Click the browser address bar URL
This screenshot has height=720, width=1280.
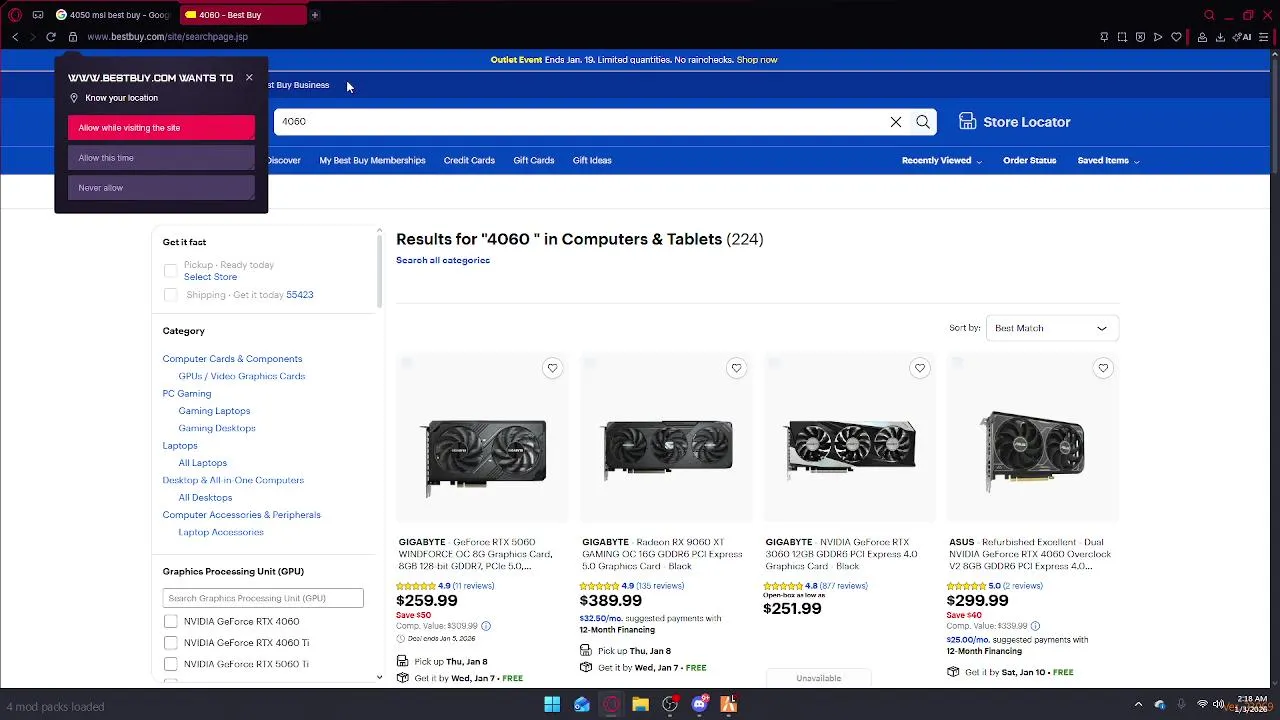point(168,37)
